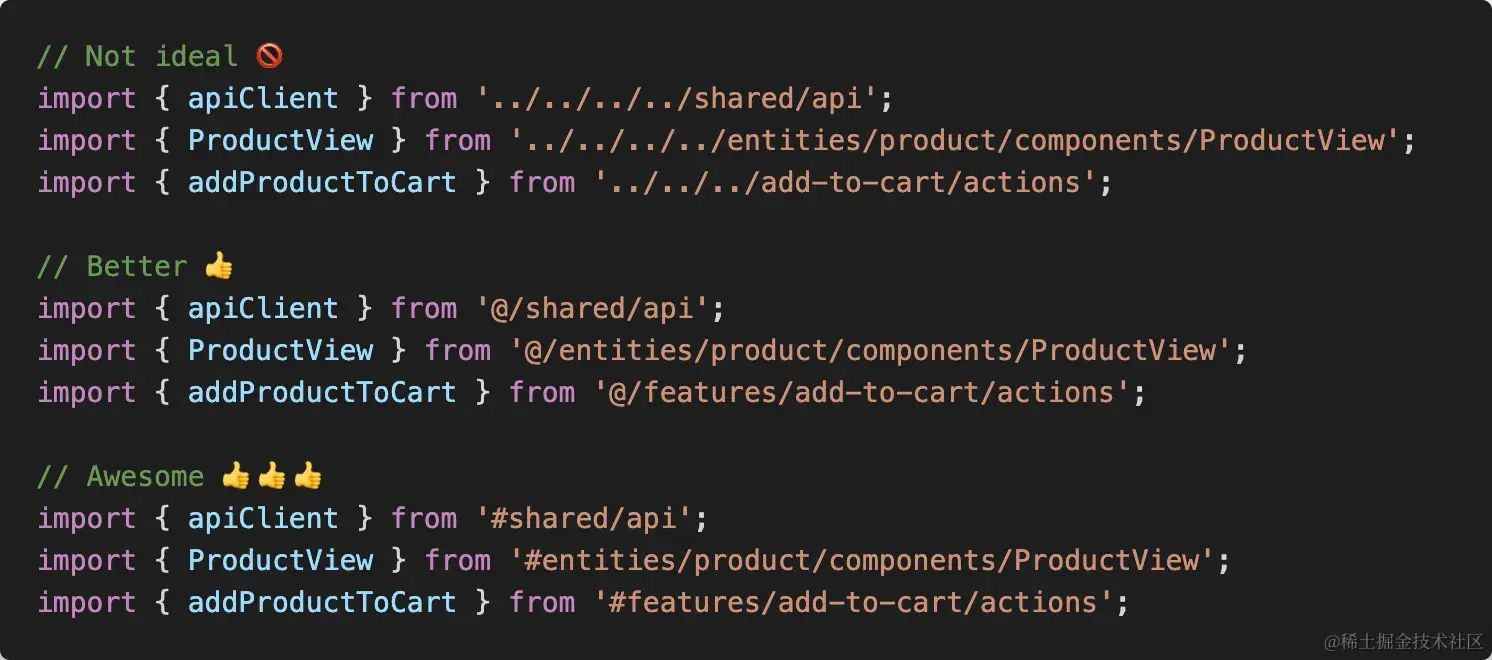Click the '@/entities/product/components/ProductView' path string
The image size is (1492, 660).
tap(870, 350)
